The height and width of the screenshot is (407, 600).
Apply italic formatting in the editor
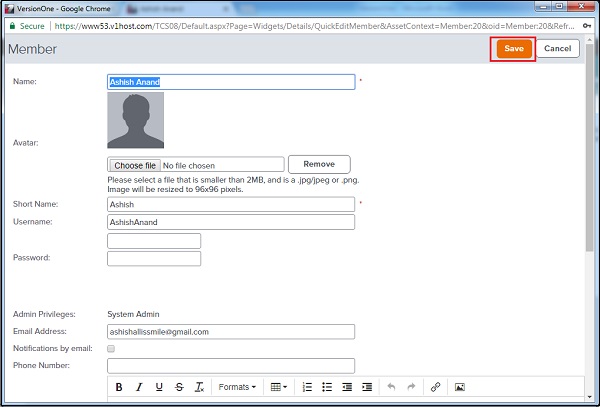(139, 387)
